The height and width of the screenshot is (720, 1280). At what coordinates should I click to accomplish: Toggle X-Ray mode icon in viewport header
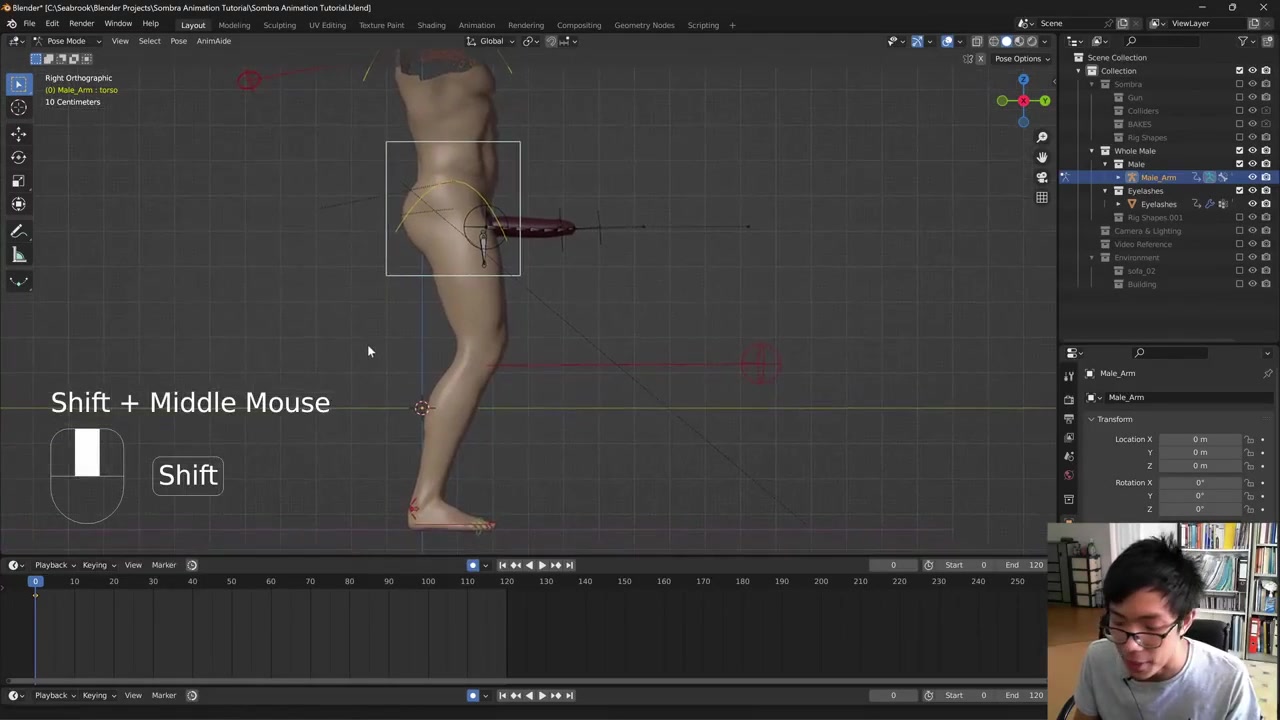[977, 41]
